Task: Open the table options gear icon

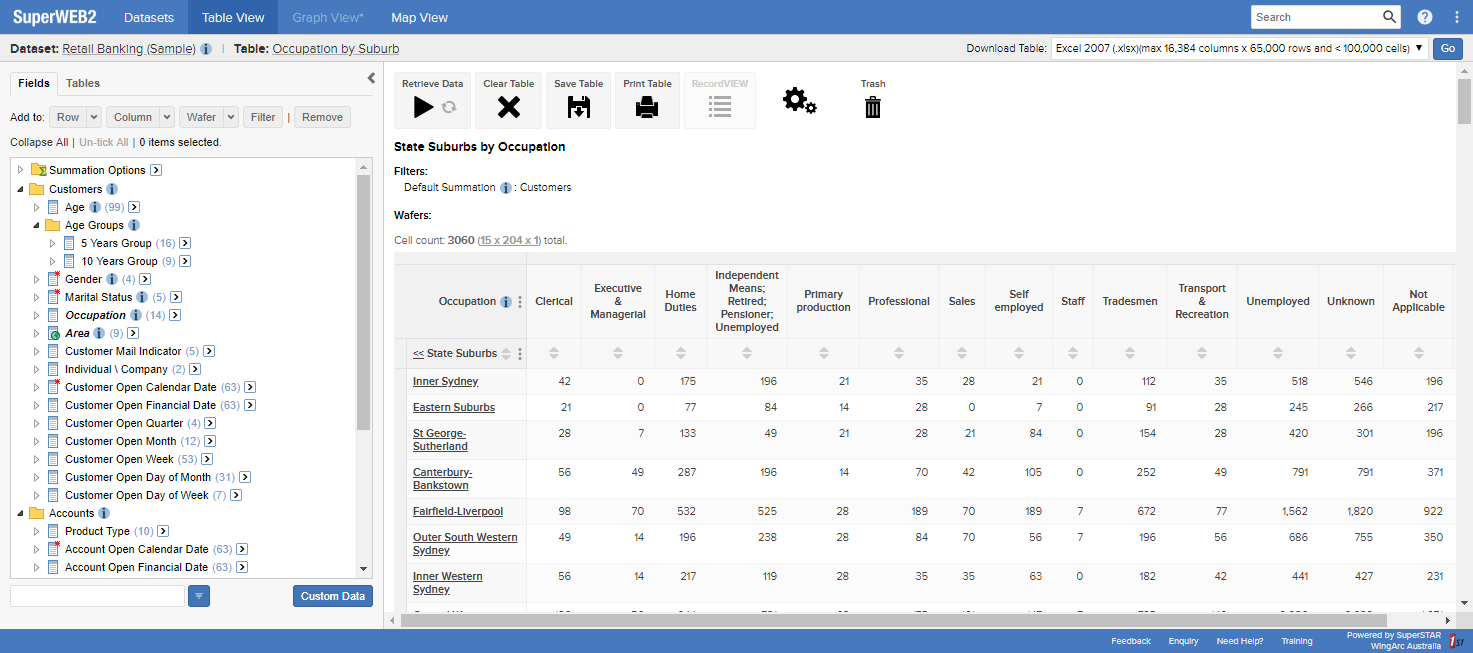Action: tap(799, 101)
